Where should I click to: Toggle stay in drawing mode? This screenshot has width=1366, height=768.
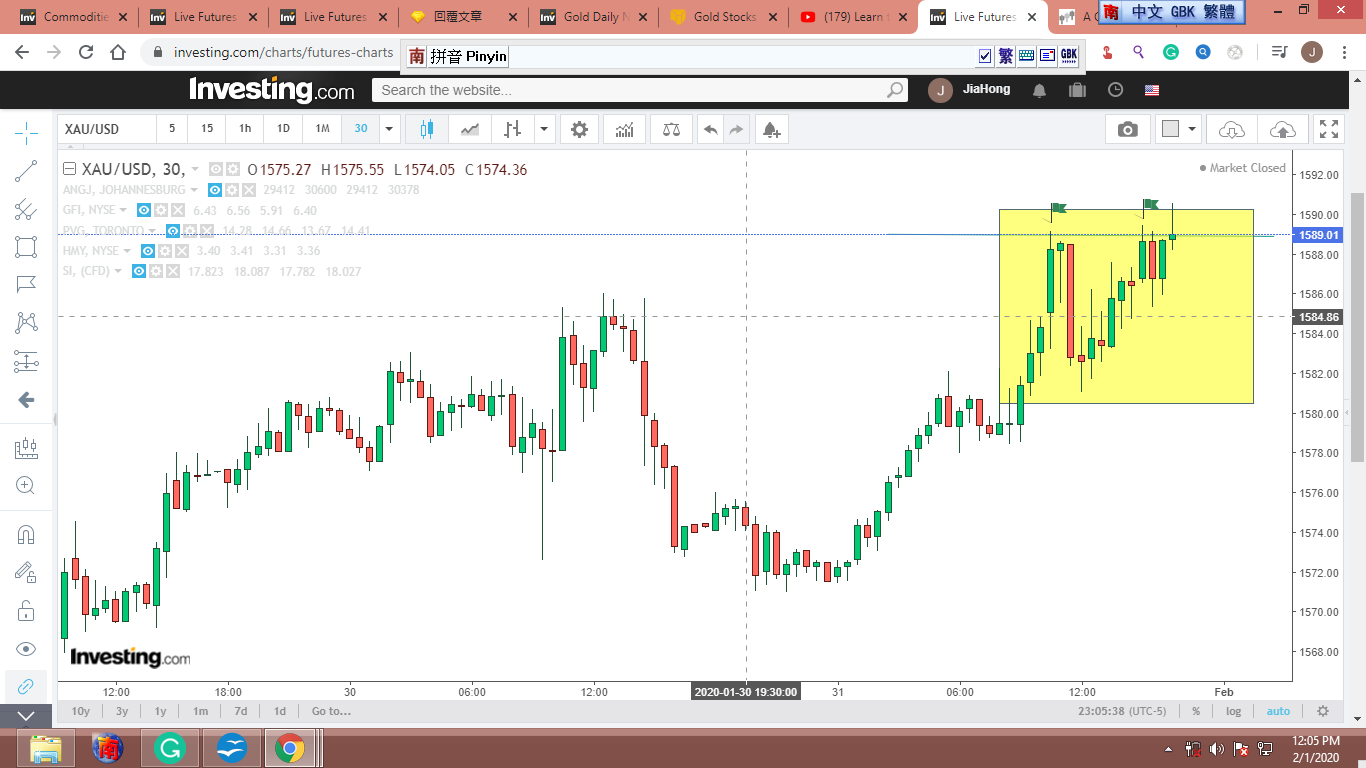click(26, 572)
